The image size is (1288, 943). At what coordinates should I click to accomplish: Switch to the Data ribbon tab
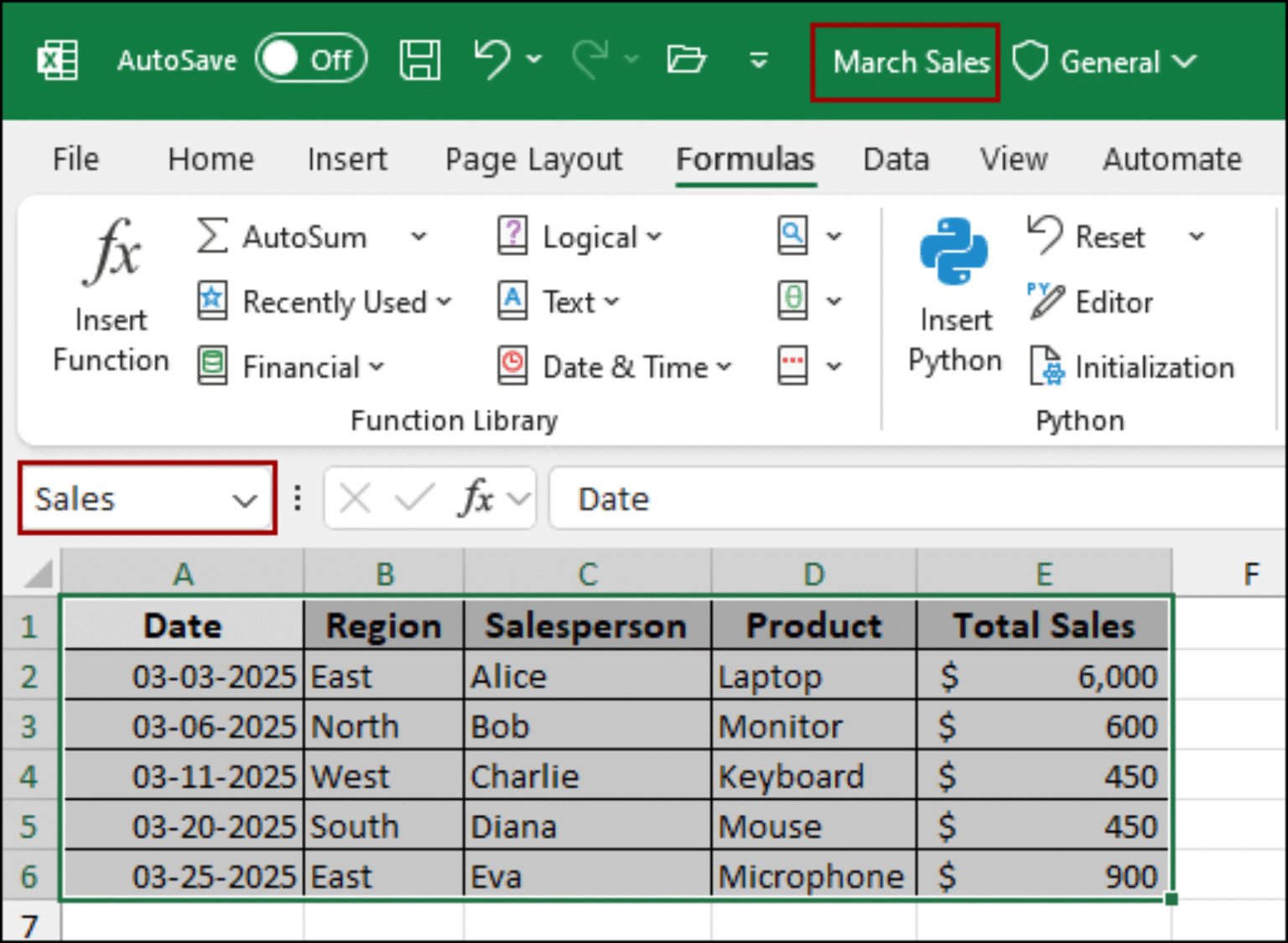896,159
